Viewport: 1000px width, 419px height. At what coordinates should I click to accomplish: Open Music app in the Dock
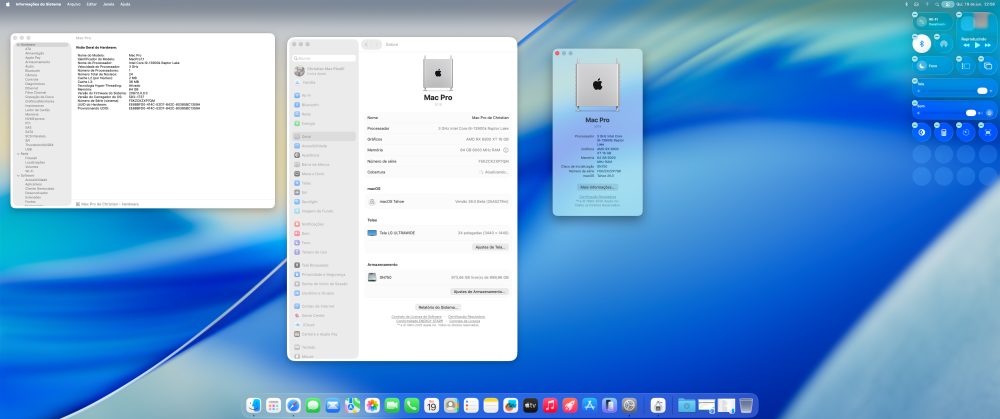550,405
